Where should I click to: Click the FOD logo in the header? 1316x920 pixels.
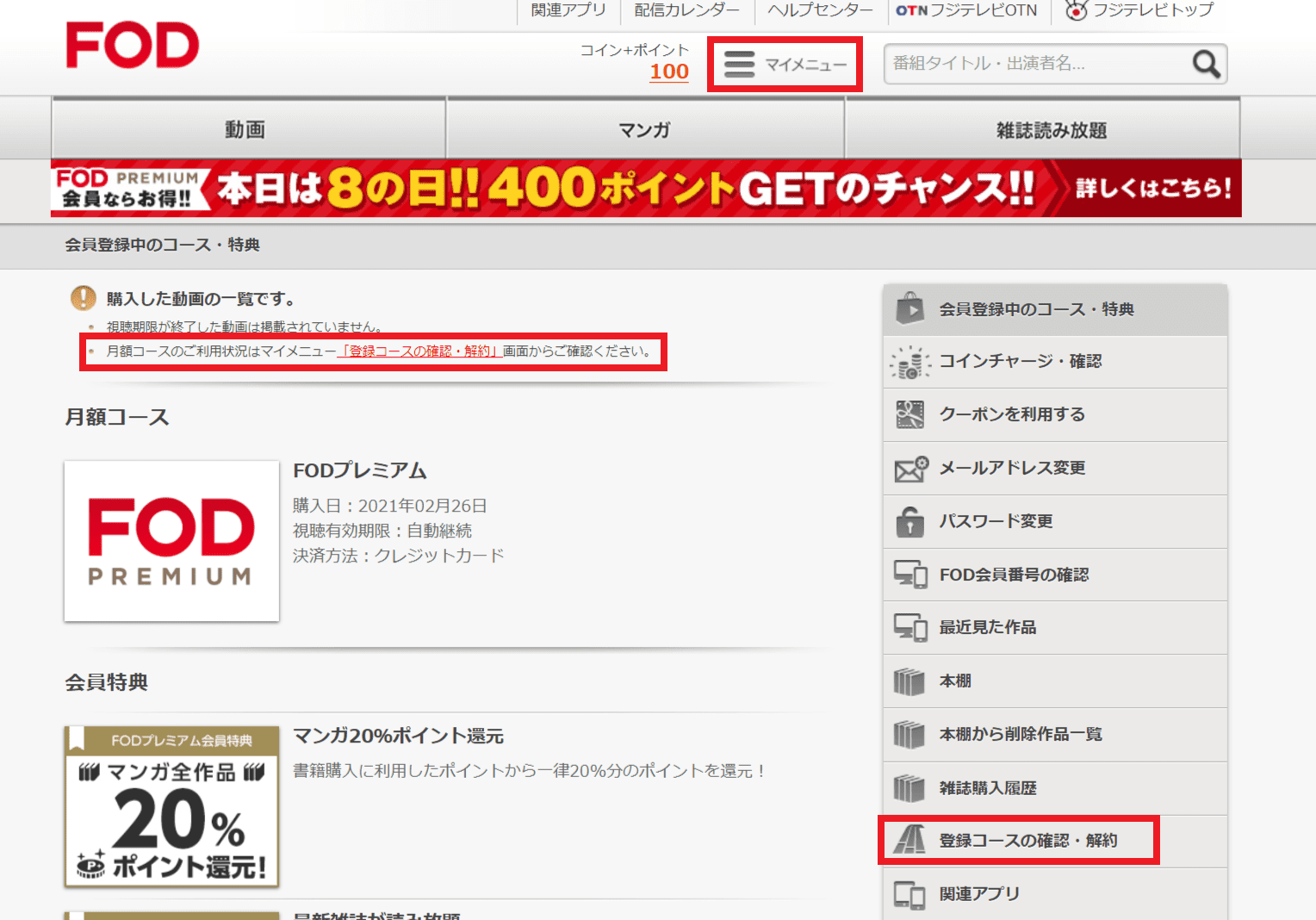click(x=133, y=46)
